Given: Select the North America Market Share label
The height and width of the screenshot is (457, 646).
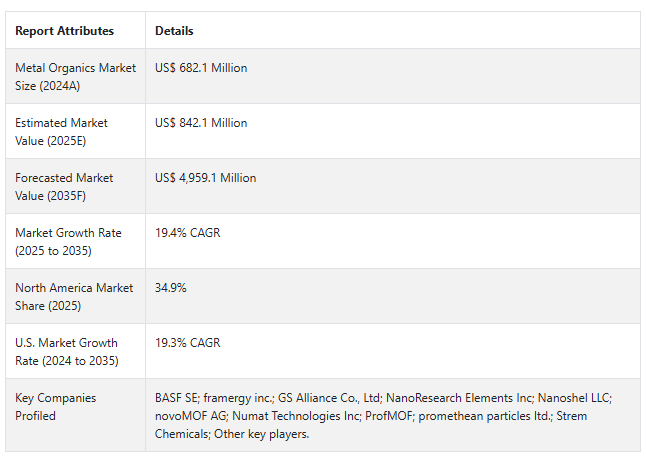Looking at the screenshot, I should 74,297.
